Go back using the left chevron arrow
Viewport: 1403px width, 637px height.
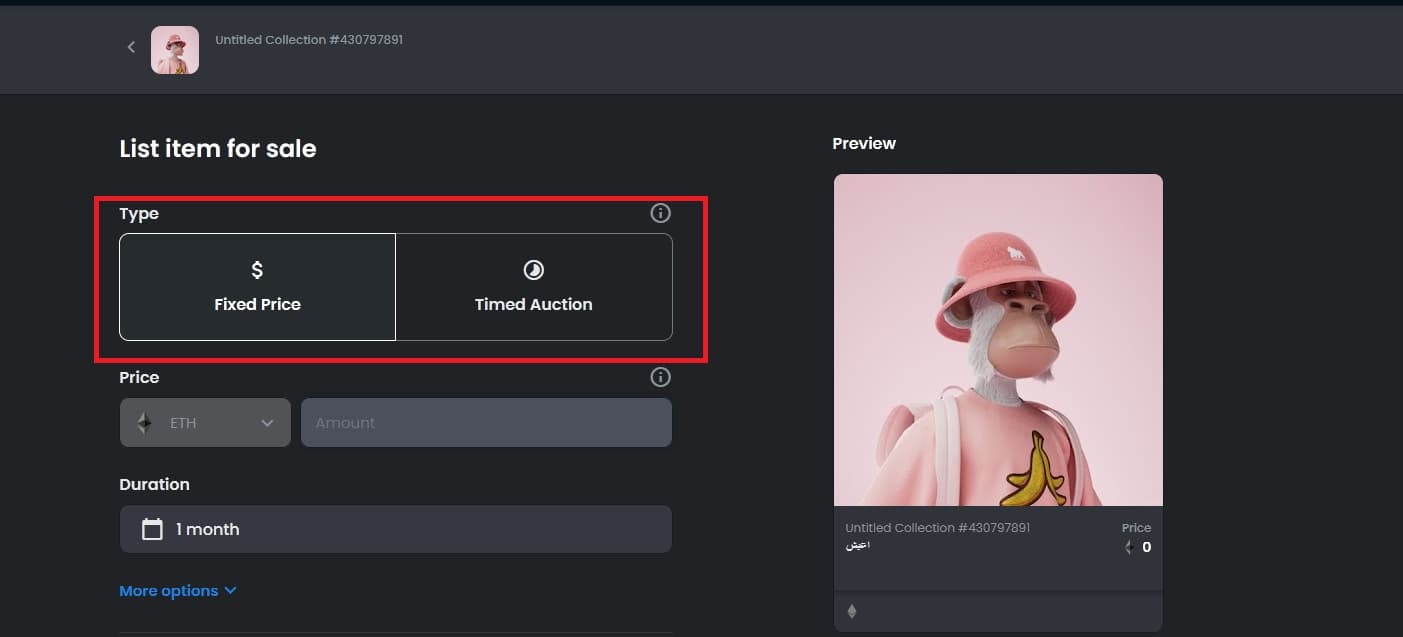[x=131, y=47]
